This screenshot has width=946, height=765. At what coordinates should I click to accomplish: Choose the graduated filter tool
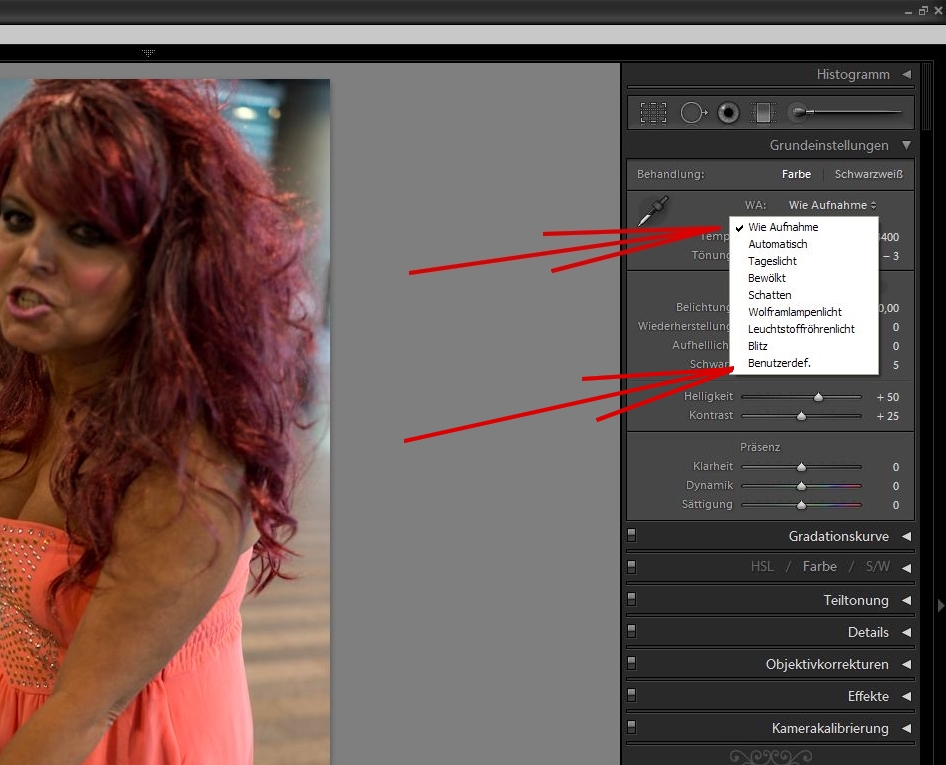(x=763, y=113)
